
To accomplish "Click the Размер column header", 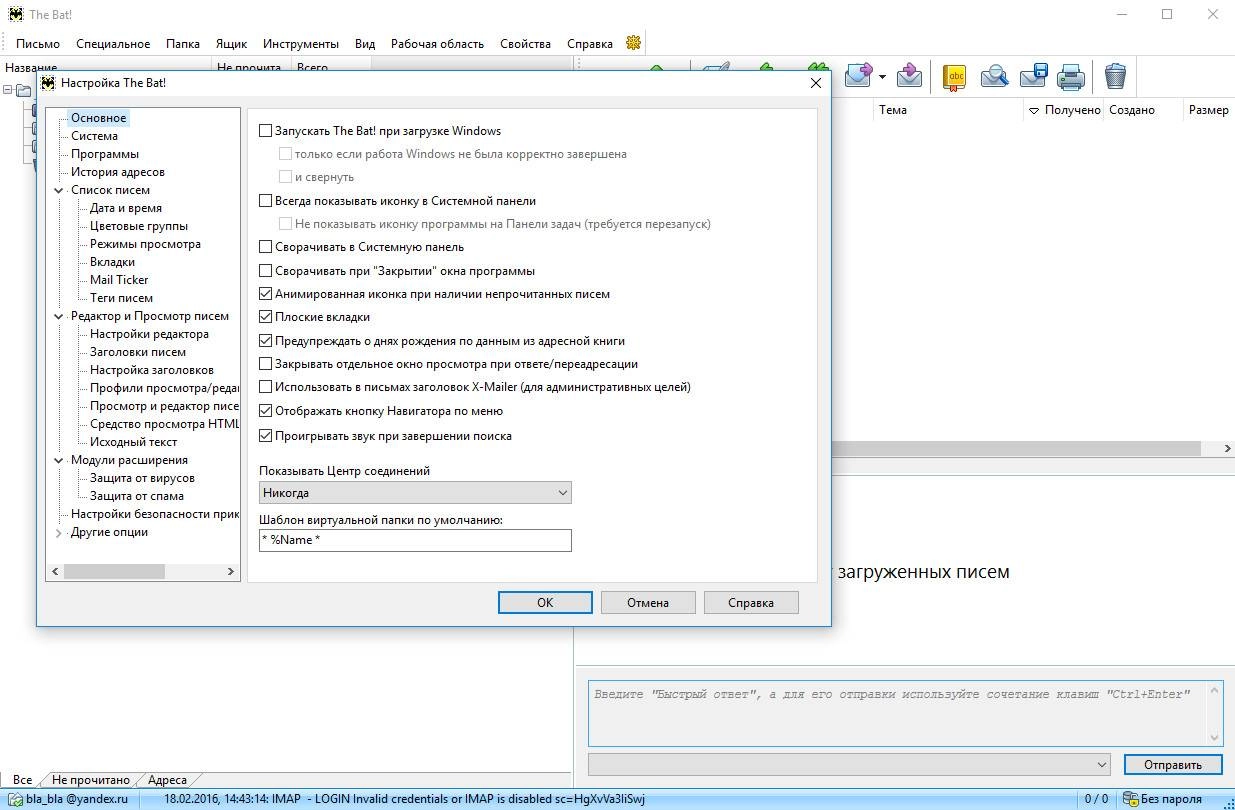I will pyautogui.click(x=1209, y=110).
